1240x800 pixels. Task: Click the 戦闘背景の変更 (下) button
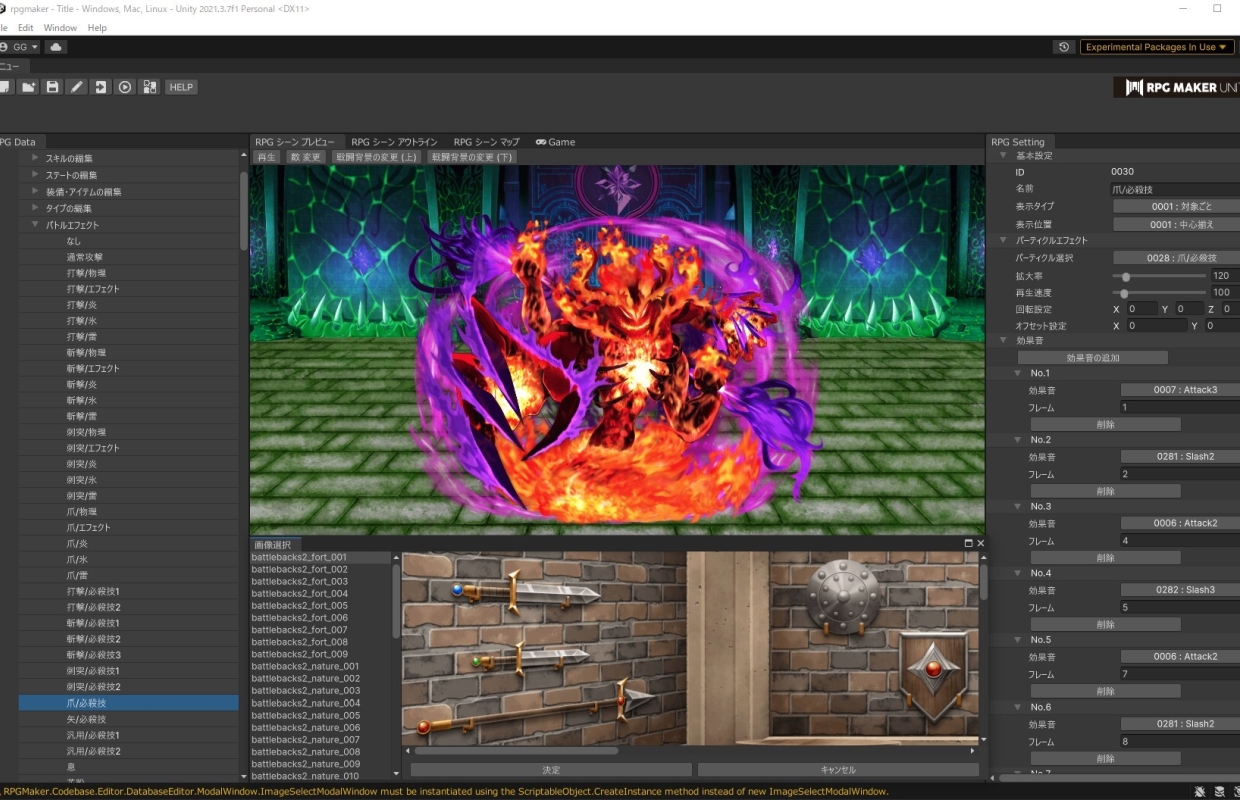[x=472, y=157]
